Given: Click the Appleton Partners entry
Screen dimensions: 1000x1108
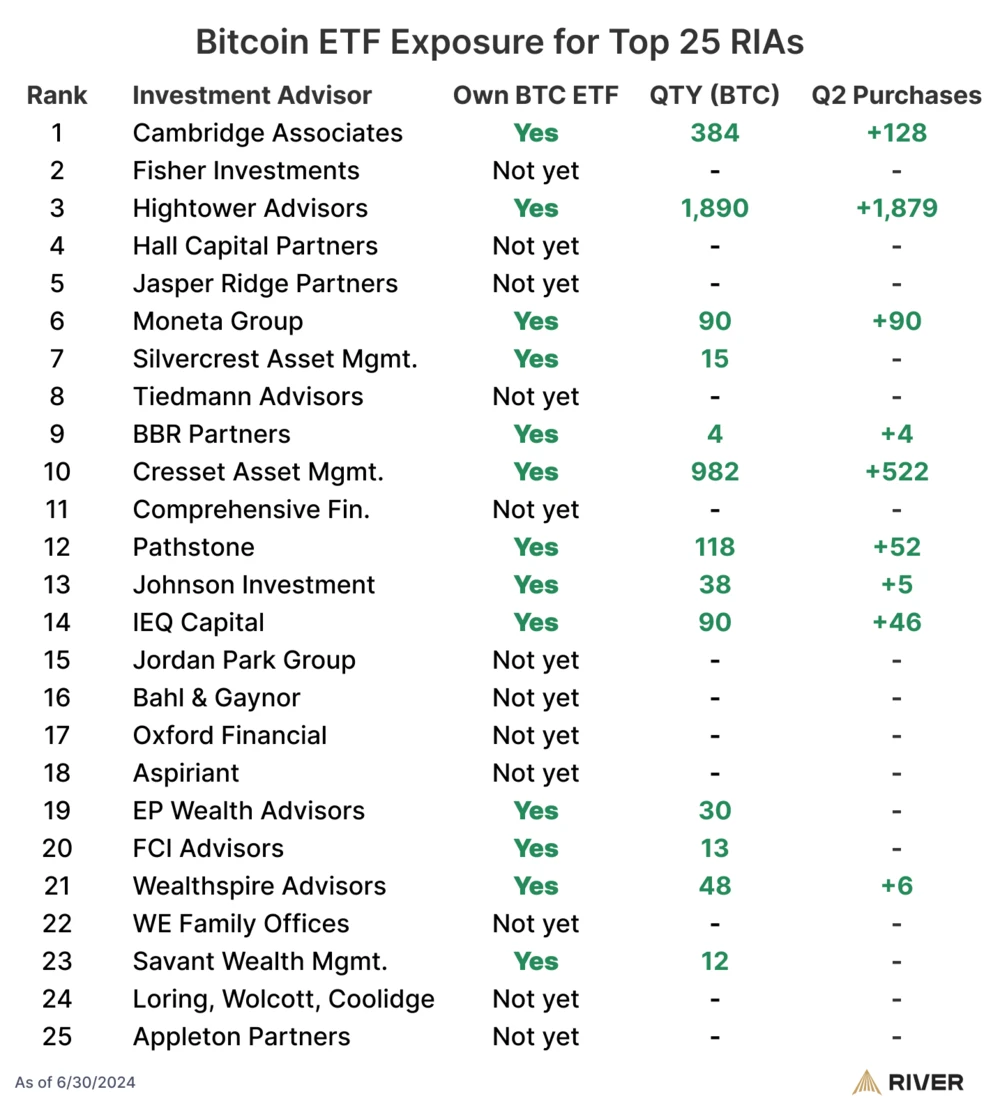Looking at the screenshot, I should 242,1037.
